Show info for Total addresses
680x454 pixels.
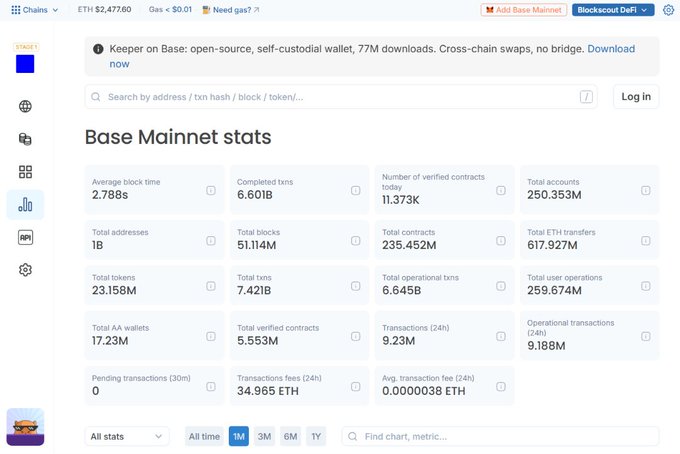click(x=211, y=240)
